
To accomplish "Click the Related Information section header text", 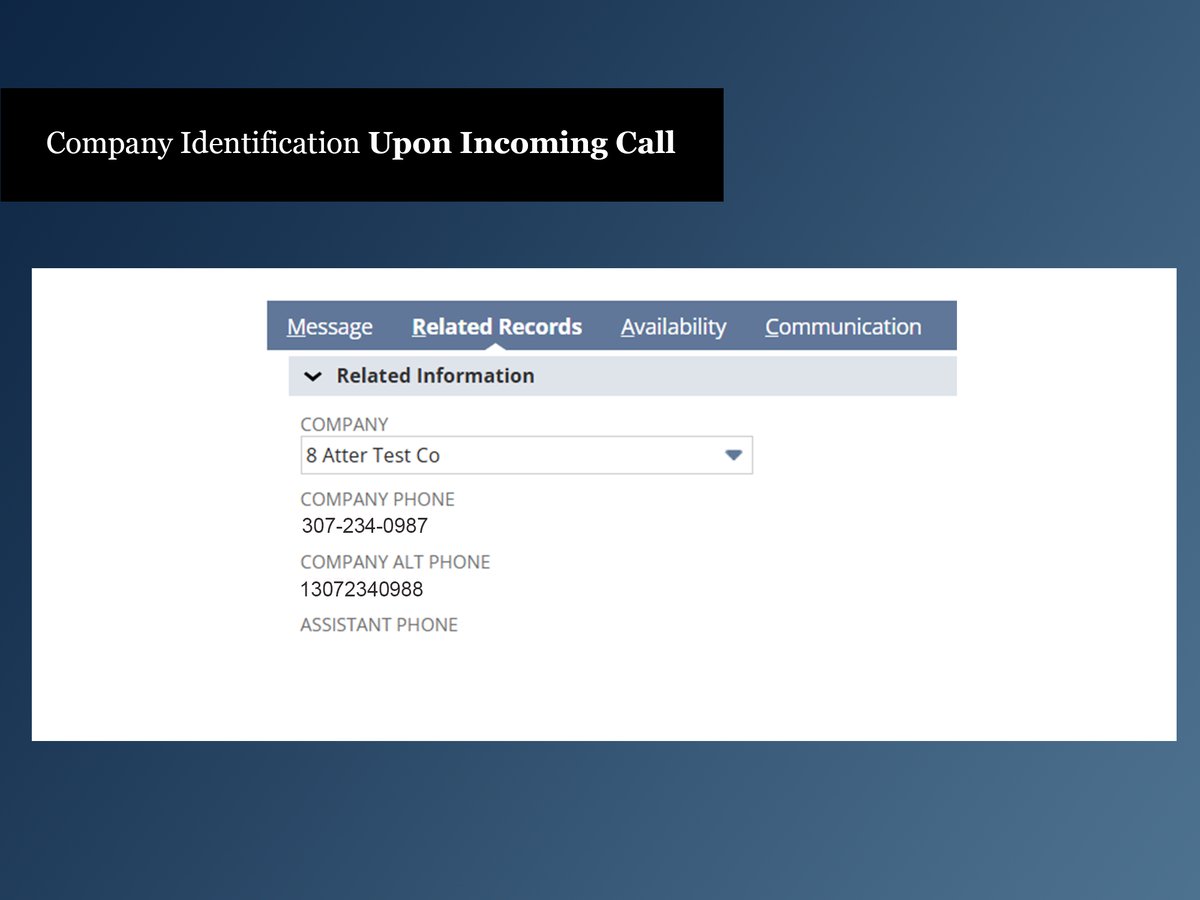I will point(435,376).
